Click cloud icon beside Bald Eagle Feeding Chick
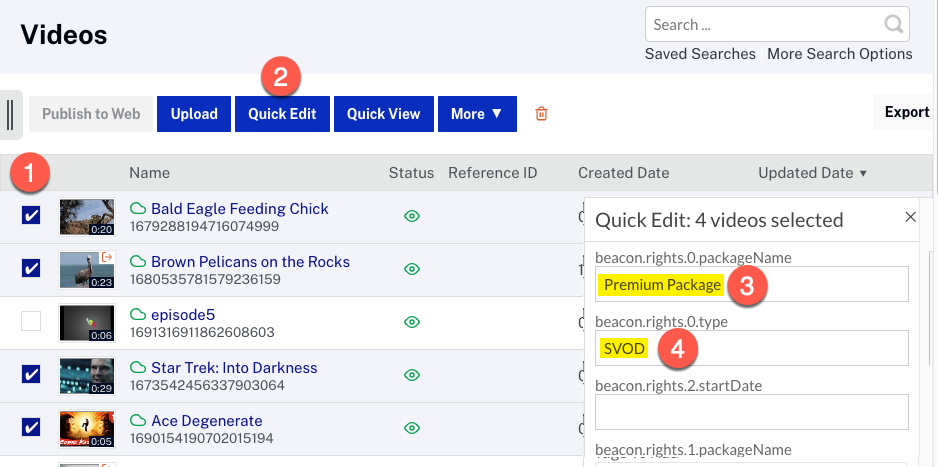This screenshot has height=467, width=938. click(x=138, y=209)
